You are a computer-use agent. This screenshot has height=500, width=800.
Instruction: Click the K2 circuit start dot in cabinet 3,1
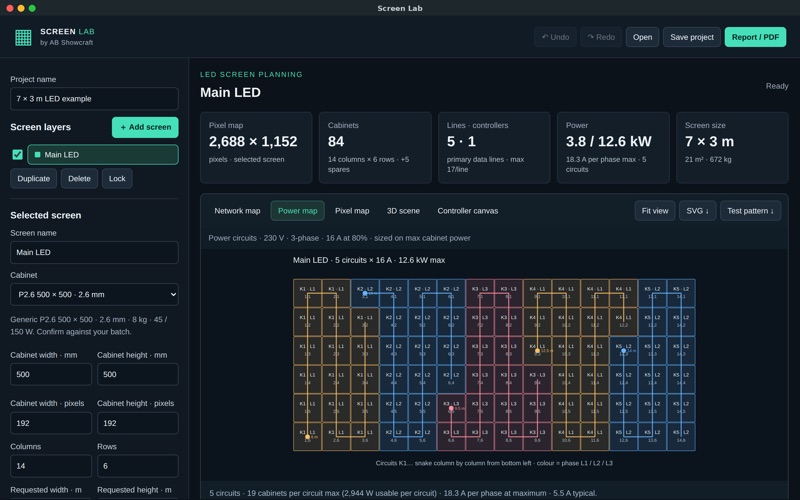[365, 293]
